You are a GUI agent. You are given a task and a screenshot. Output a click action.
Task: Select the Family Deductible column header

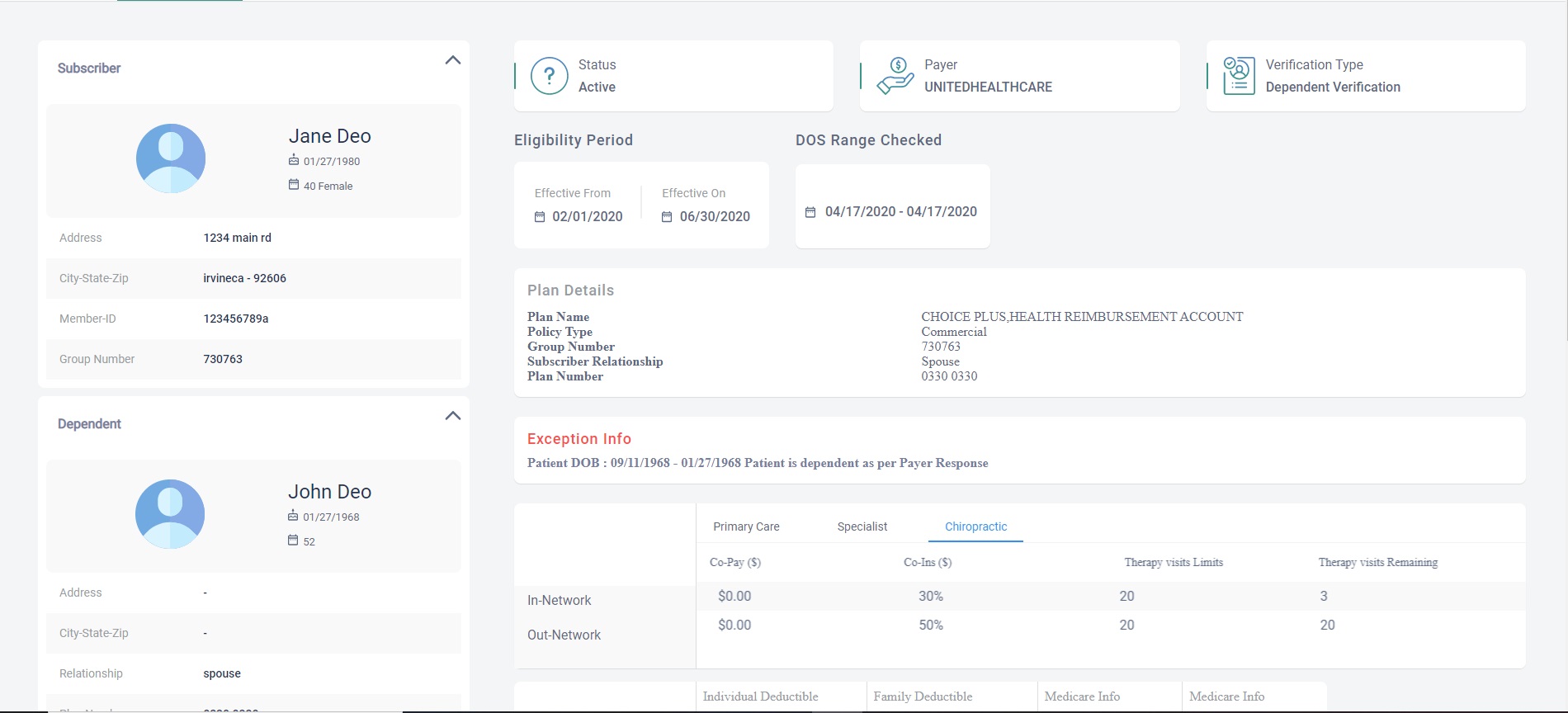pyautogui.click(x=923, y=696)
